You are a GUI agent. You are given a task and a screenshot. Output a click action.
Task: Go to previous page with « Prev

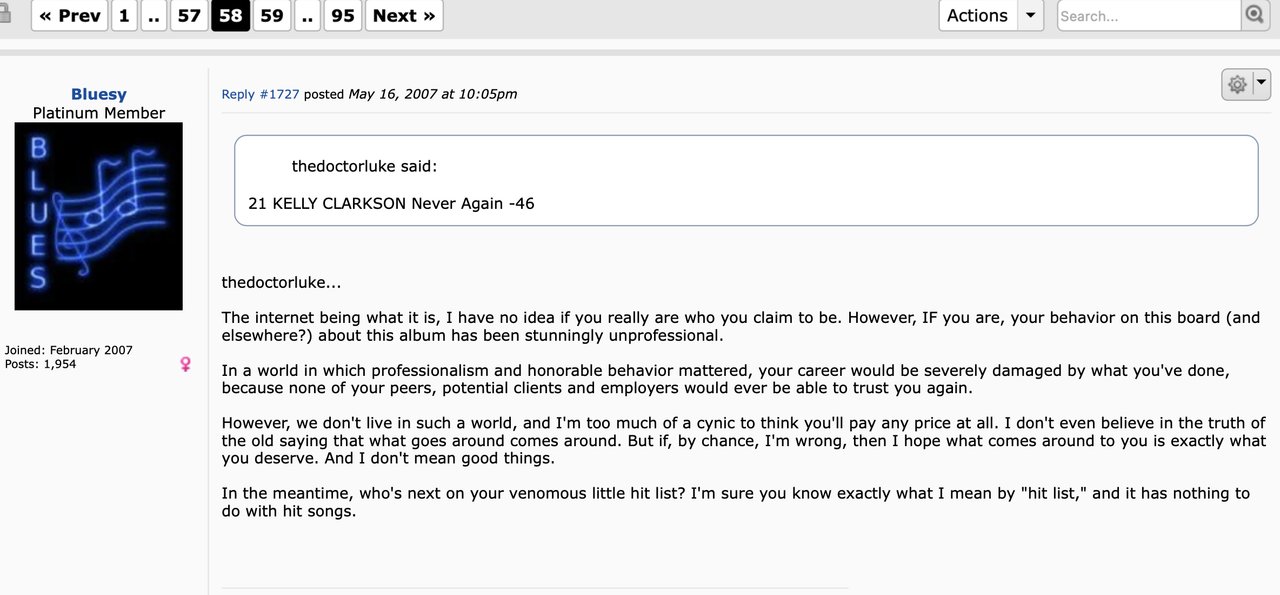(70, 15)
